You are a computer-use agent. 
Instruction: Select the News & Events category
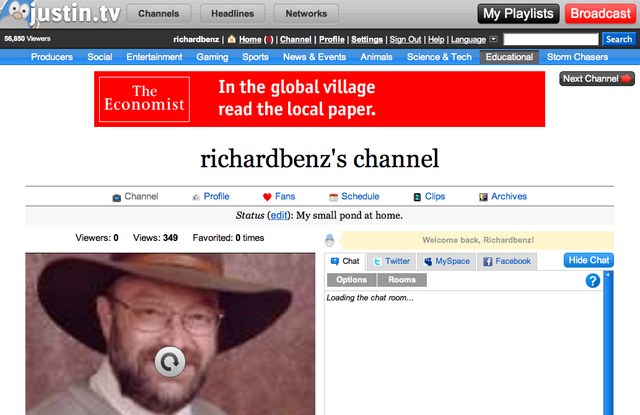click(x=315, y=57)
